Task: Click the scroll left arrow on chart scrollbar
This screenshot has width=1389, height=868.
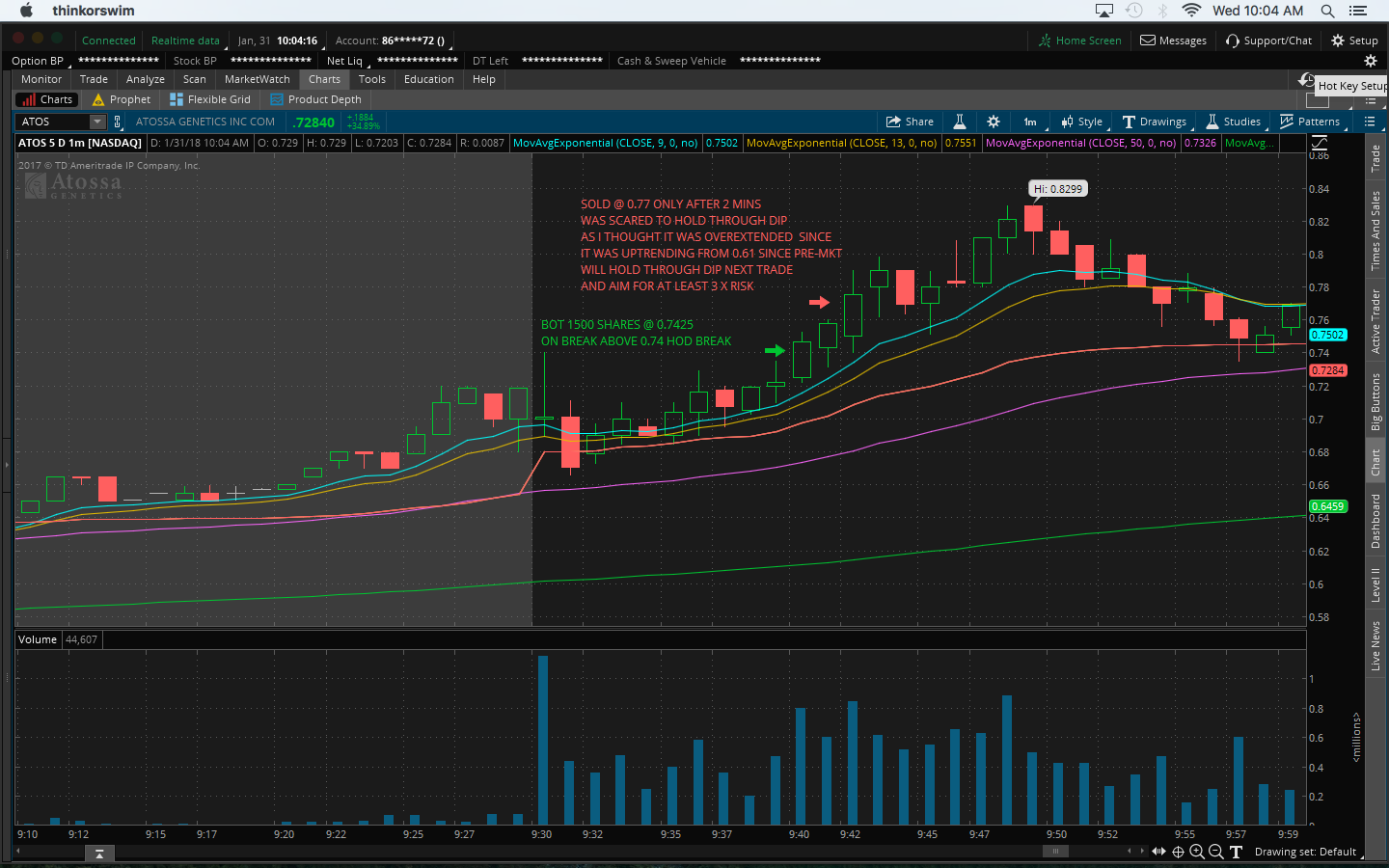Action: click(x=1130, y=851)
